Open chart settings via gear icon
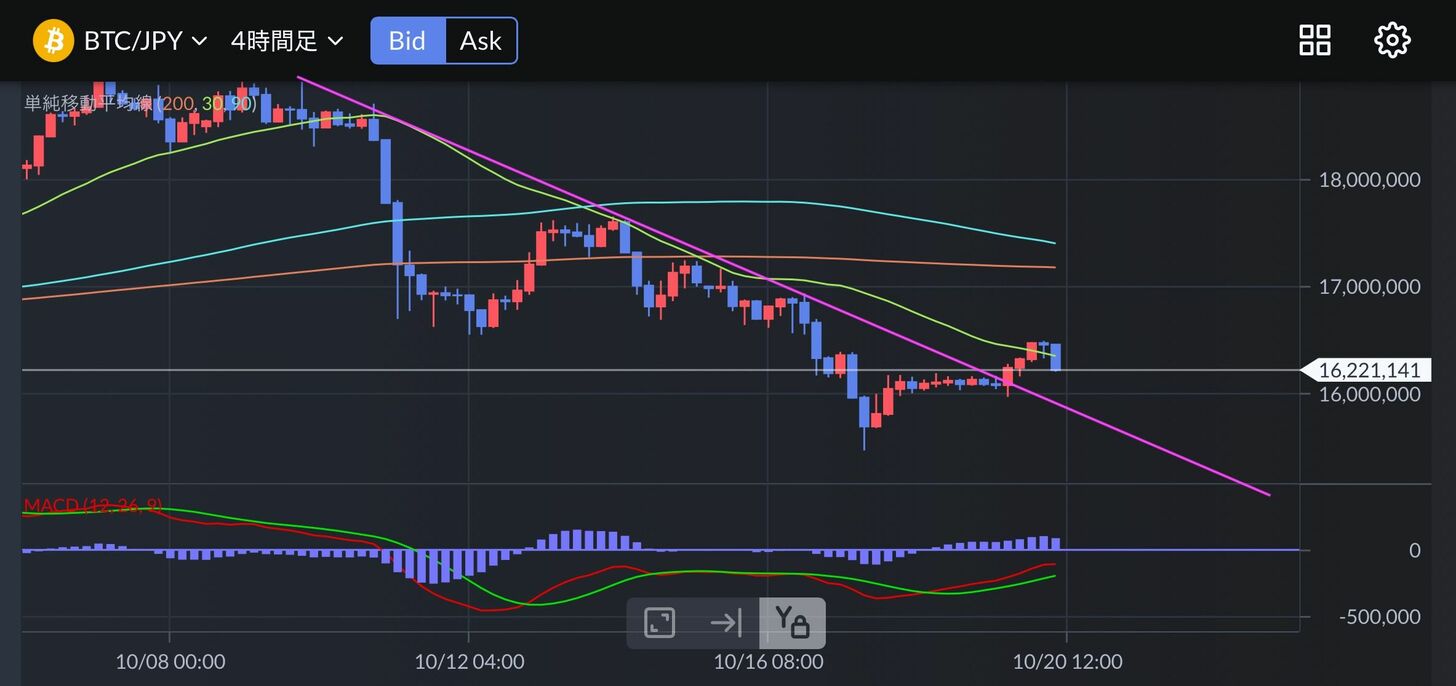 point(1392,41)
